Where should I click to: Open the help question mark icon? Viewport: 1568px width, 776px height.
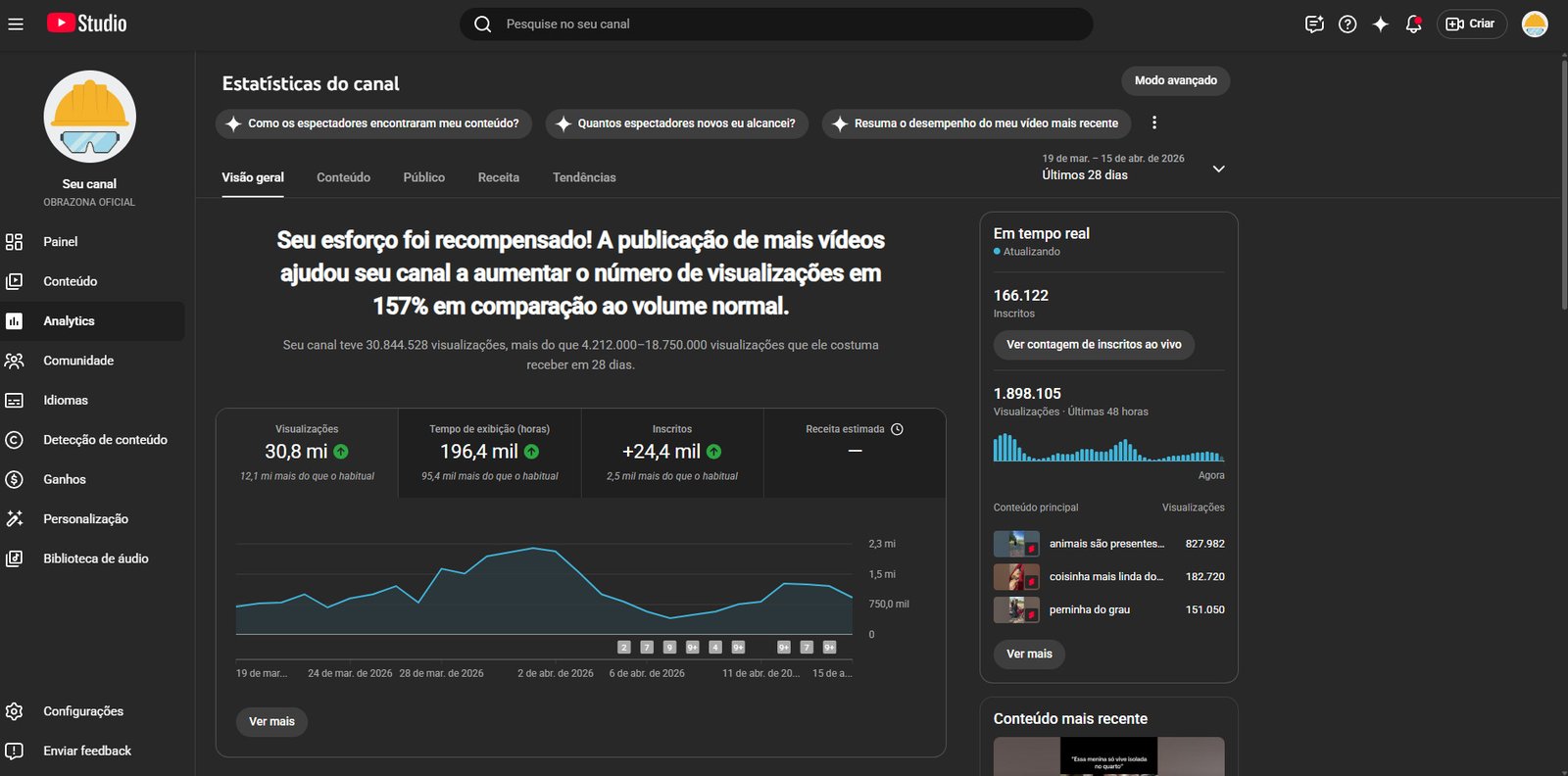1347,24
